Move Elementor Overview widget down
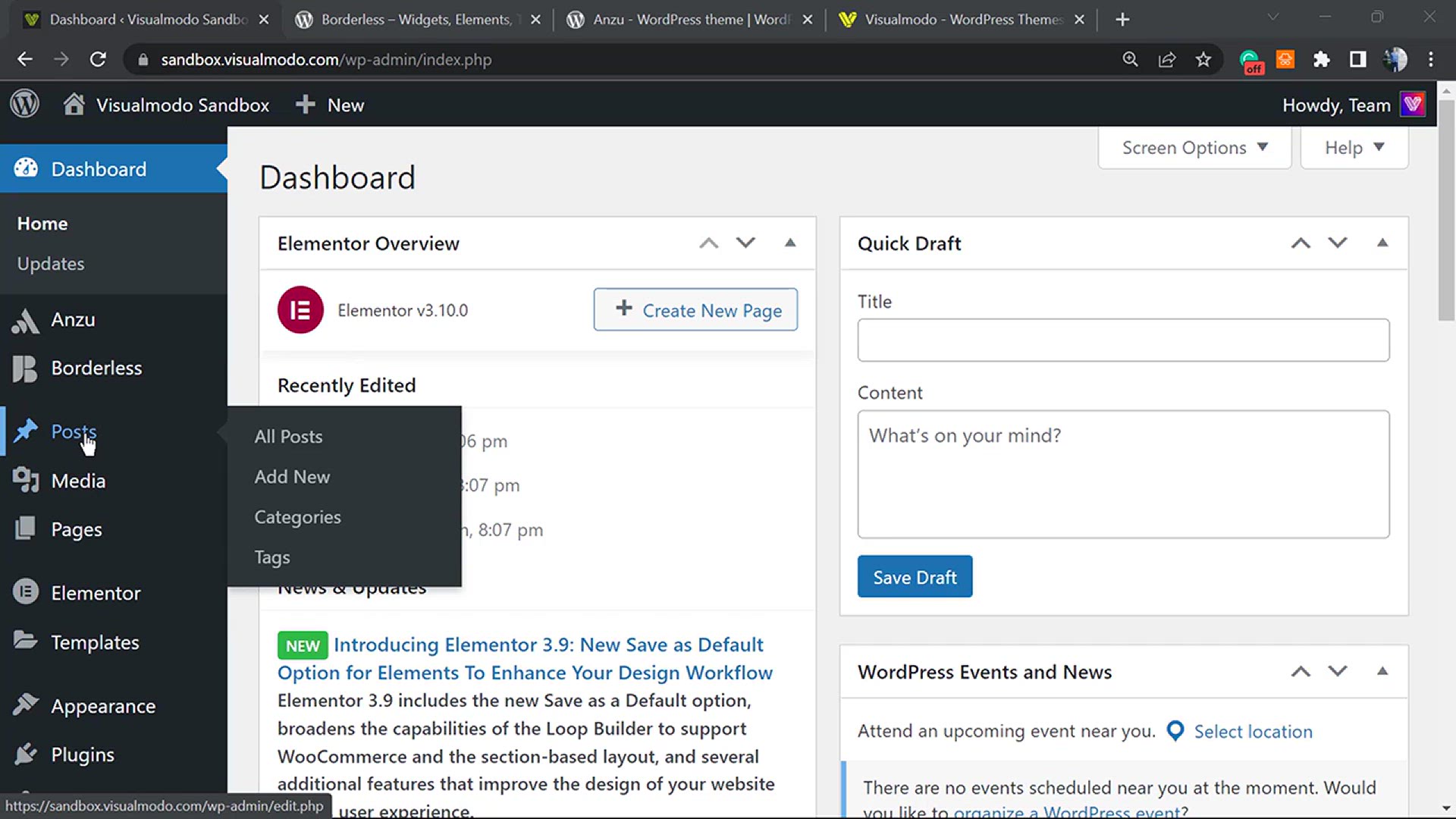The height and width of the screenshot is (819, 1456). [745, 243]
